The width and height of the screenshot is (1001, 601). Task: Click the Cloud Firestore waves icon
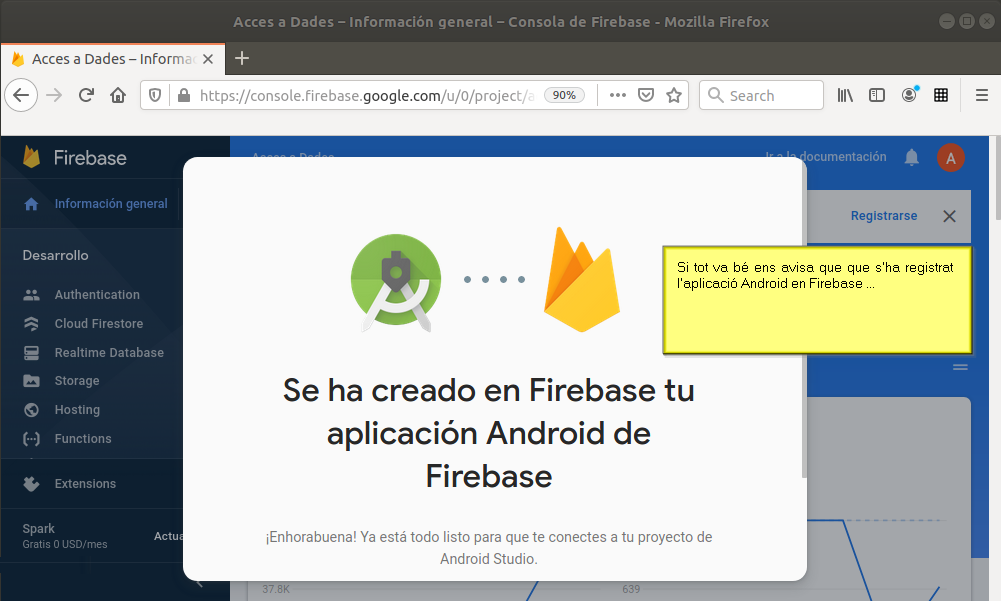pos(31,324)
